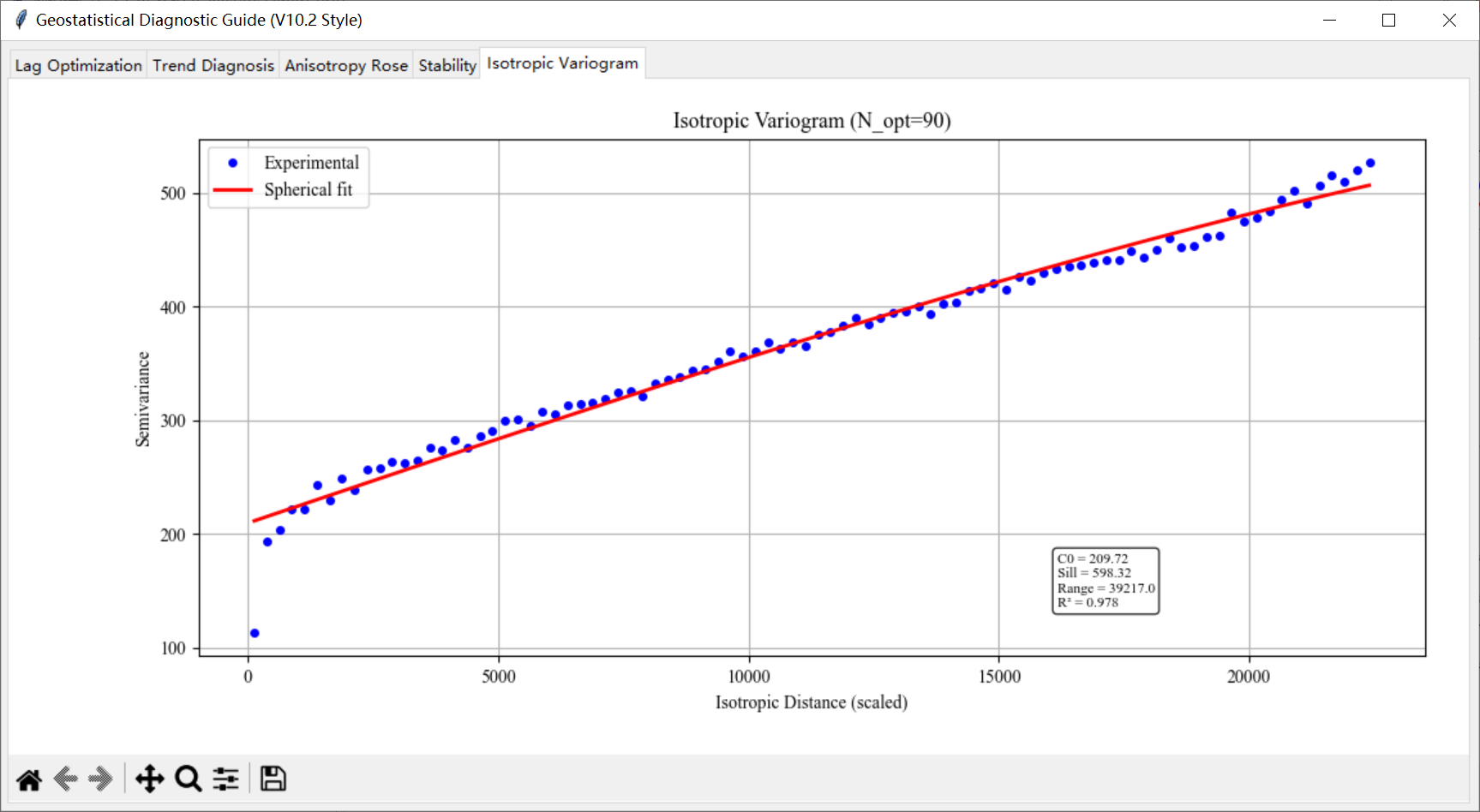The height and width of the screenshot is (812, 1480).
Task: Open the Trend Diagnosis tab
Action: pos(213,65)
